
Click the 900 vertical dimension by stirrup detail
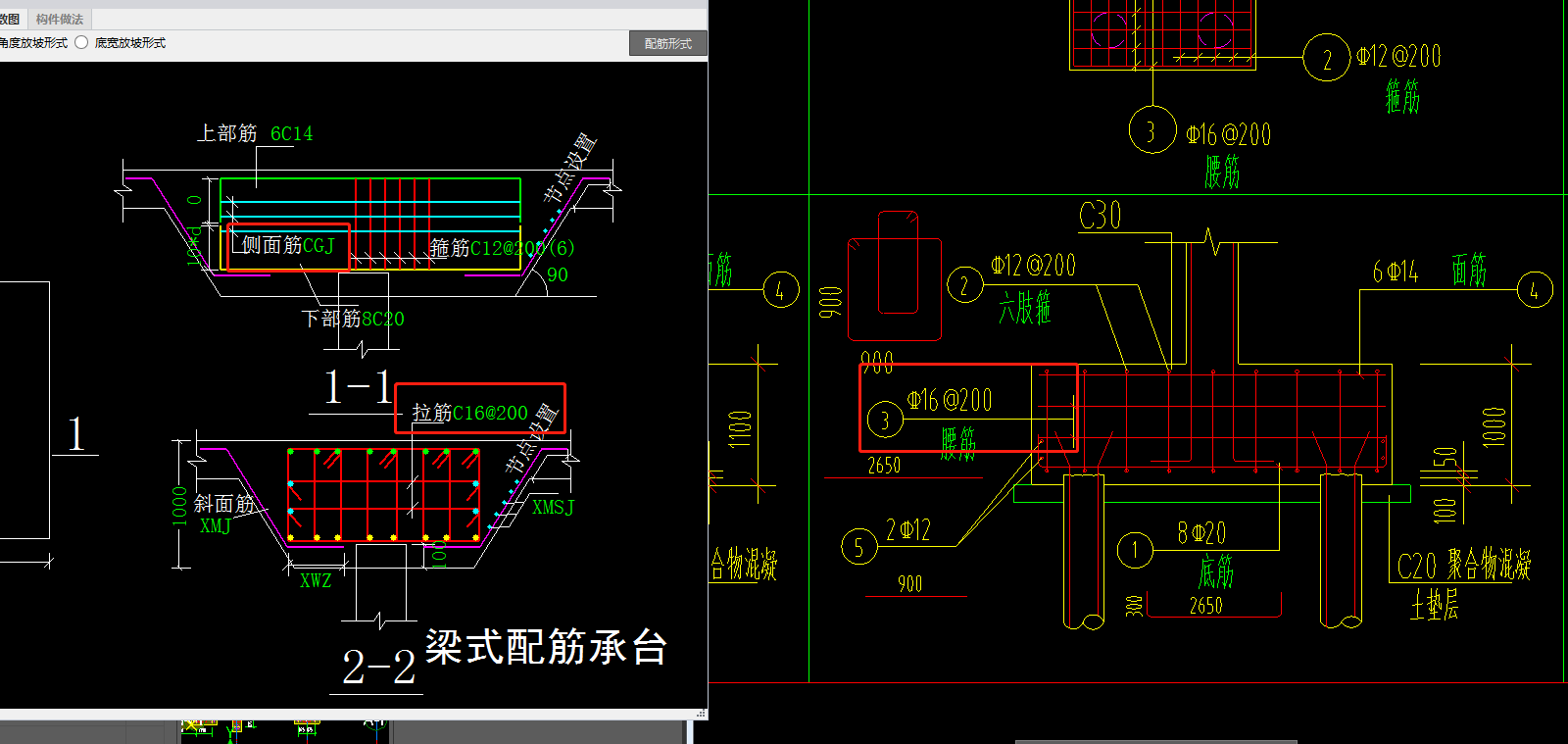coord(831,302)
